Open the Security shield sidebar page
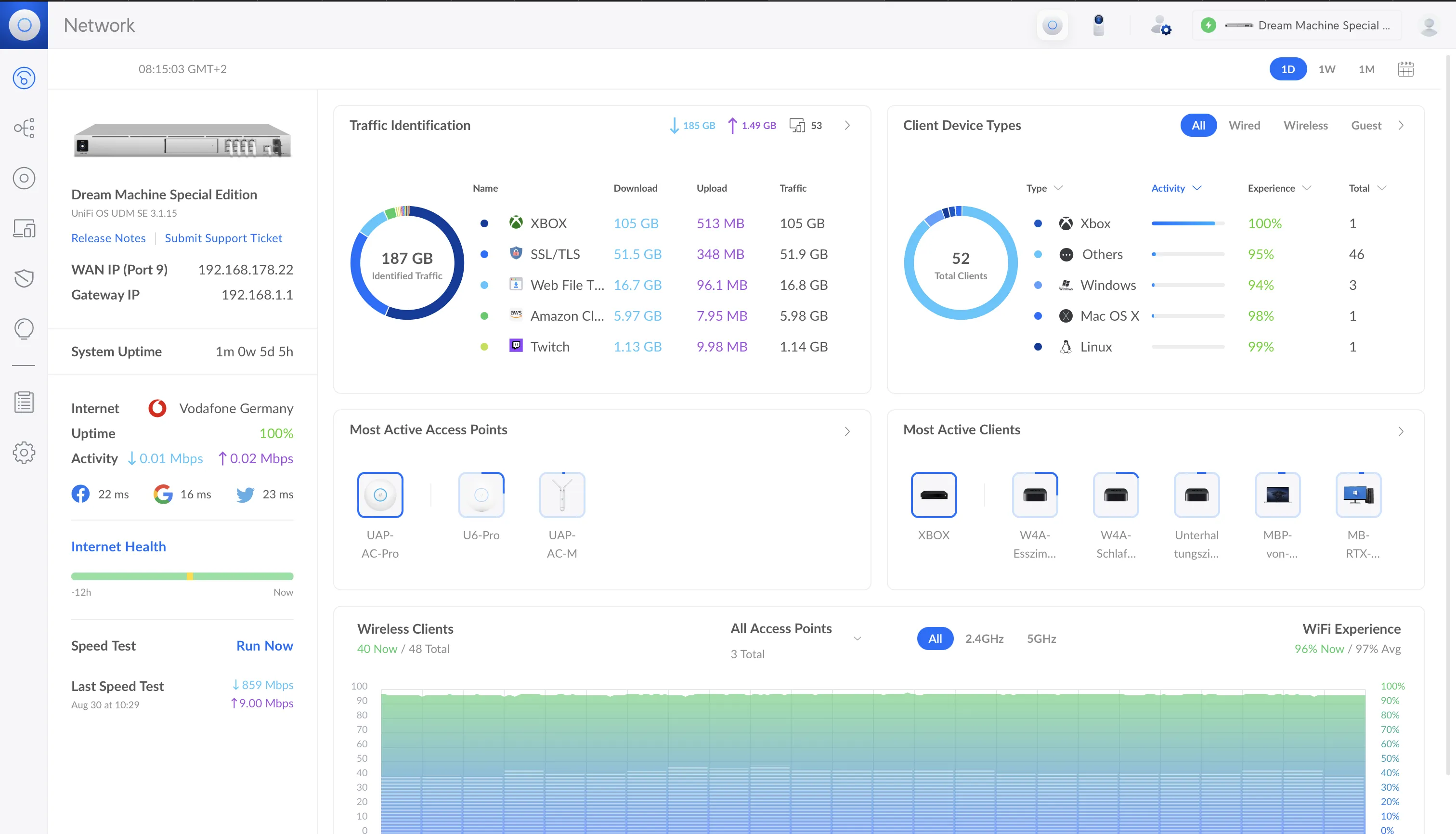Viewport: 1456px width, 834px height. point(24,279)
